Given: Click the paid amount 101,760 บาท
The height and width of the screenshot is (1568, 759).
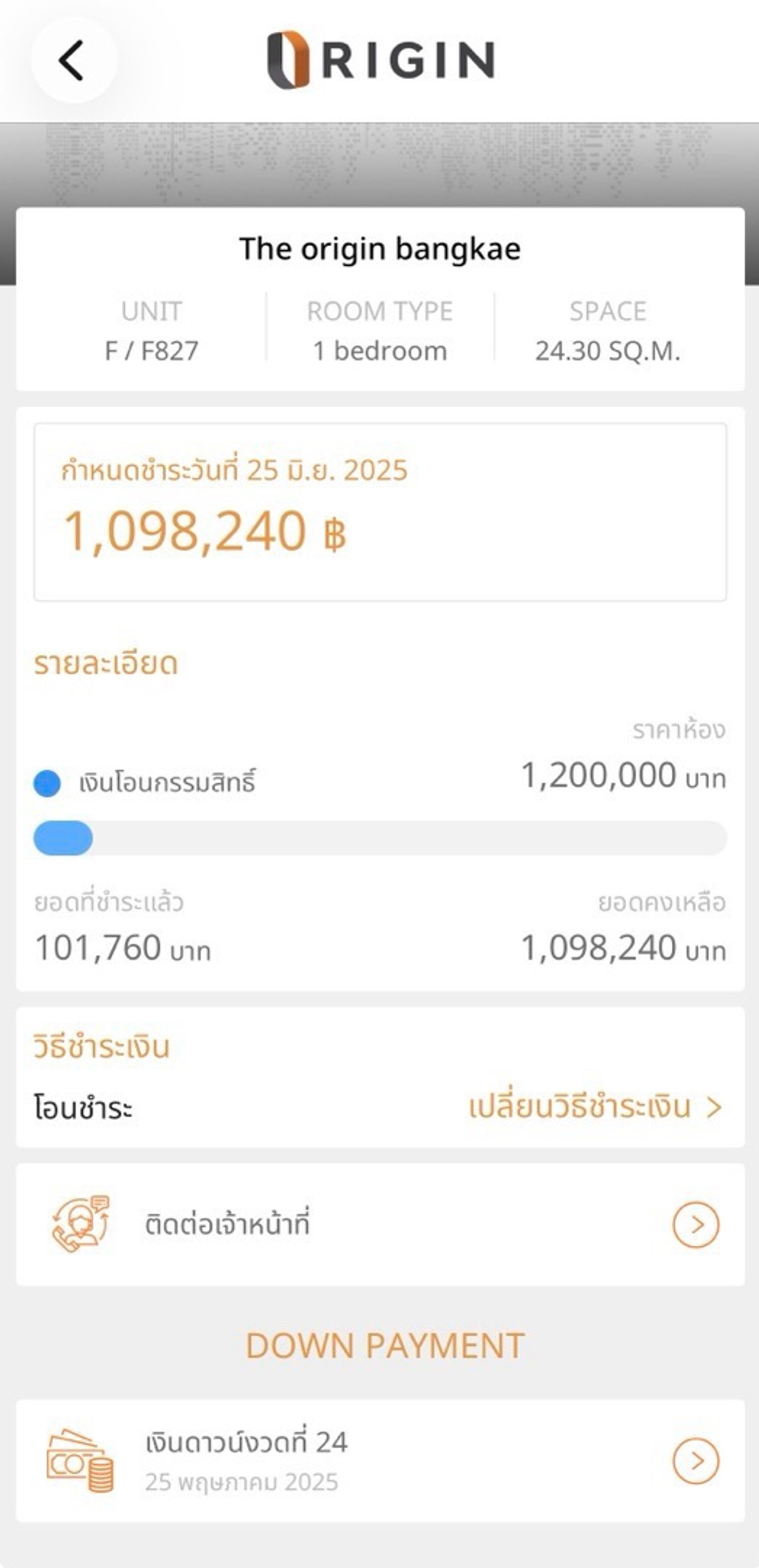Looking at the screenshot, I should coord(123,949).
